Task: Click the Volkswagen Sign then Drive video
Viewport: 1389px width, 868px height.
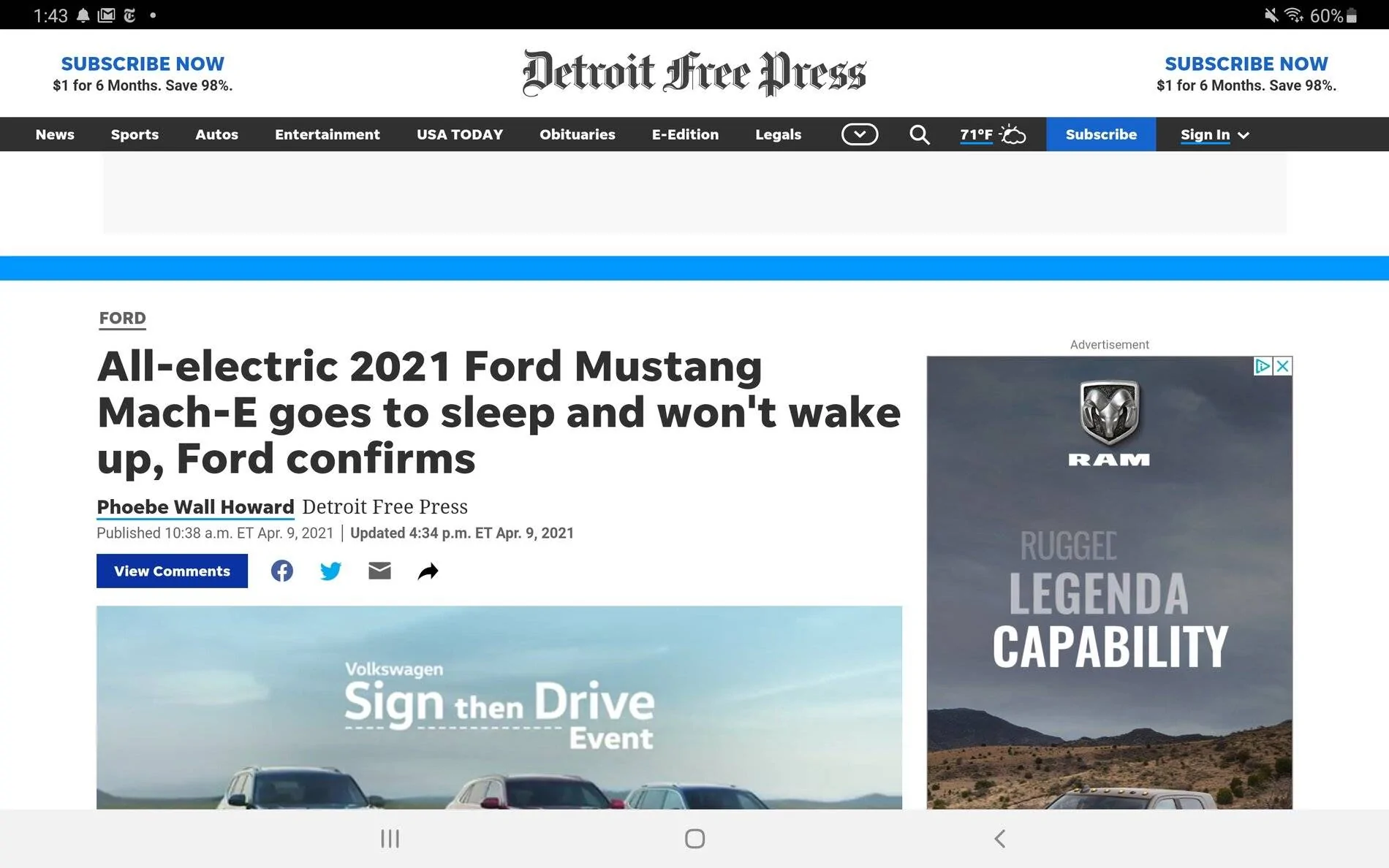Action: point(499,707)
